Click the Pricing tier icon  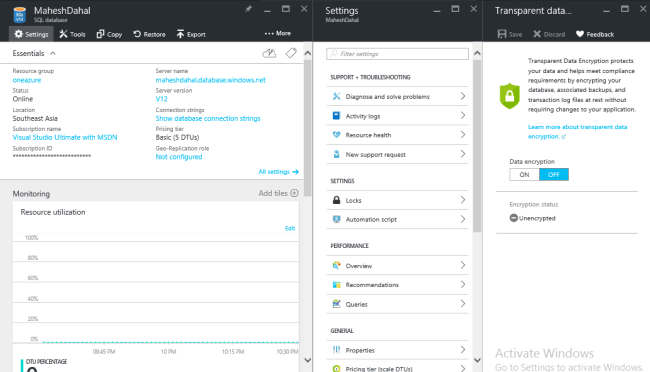(337, 368)
